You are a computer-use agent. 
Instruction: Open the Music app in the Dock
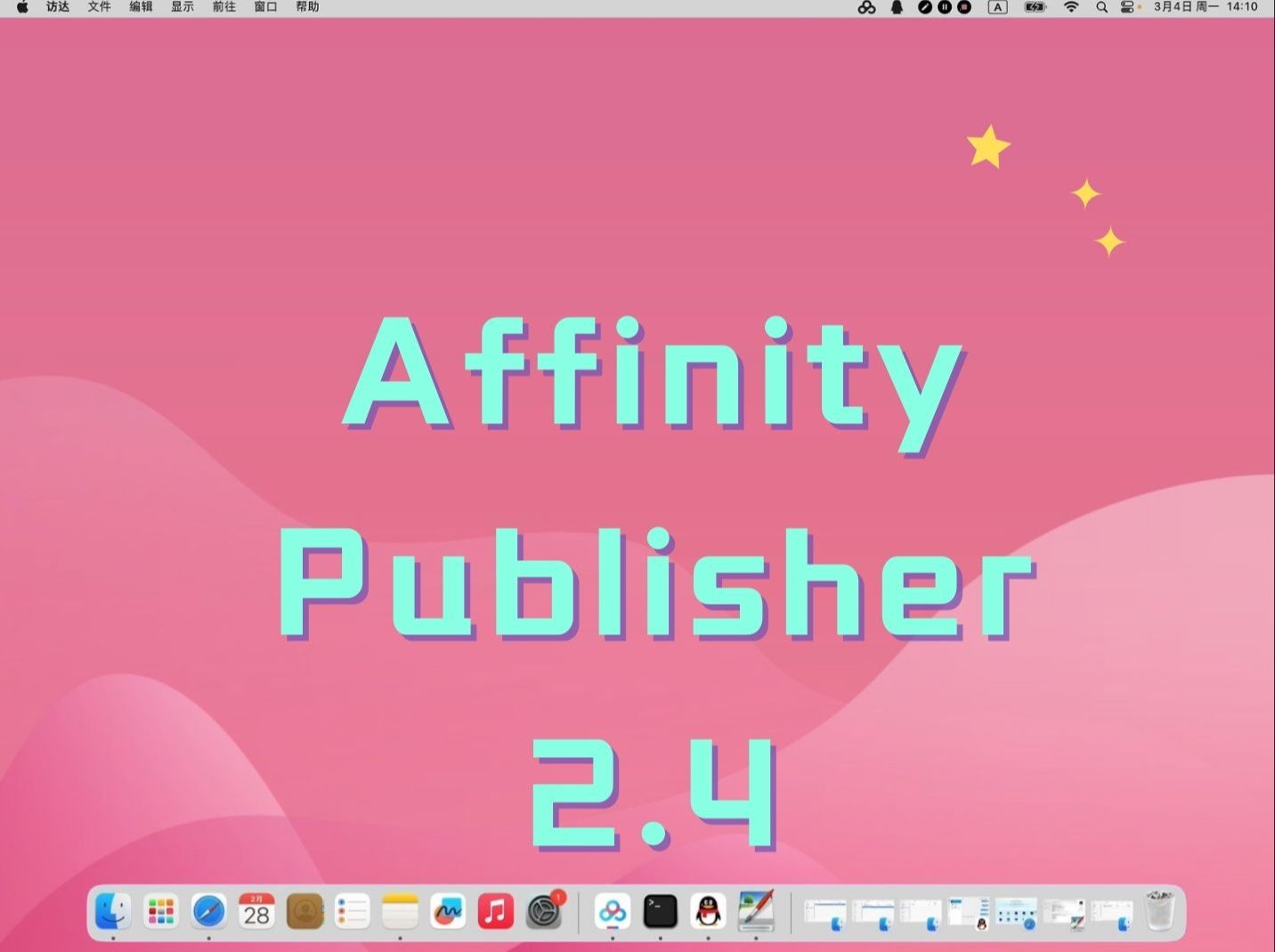496,911
